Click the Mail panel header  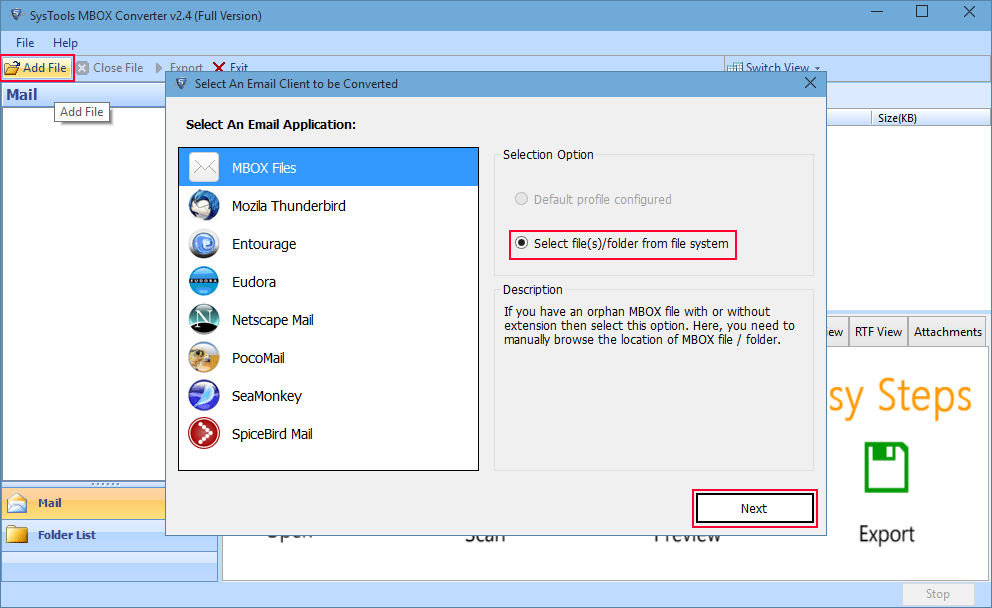pos(84,94)
